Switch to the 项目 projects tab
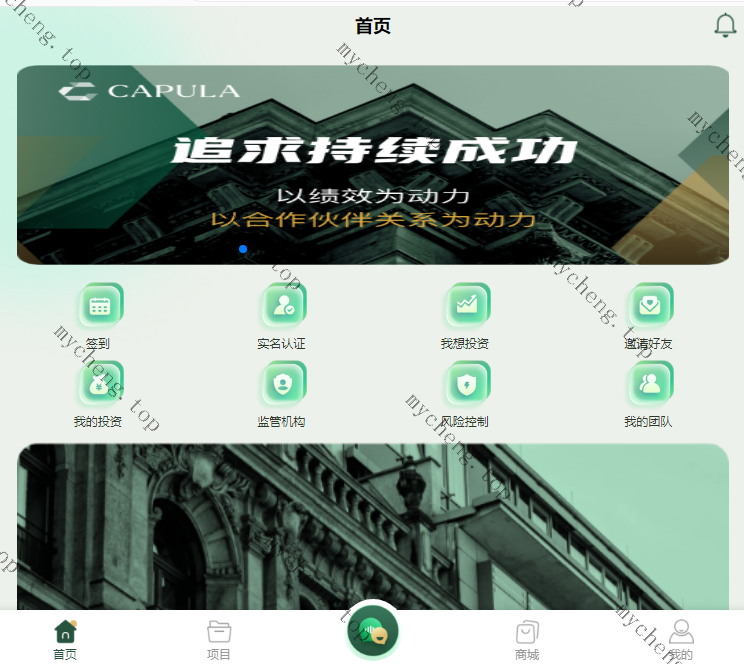744x664 pixels. [219, 640]
